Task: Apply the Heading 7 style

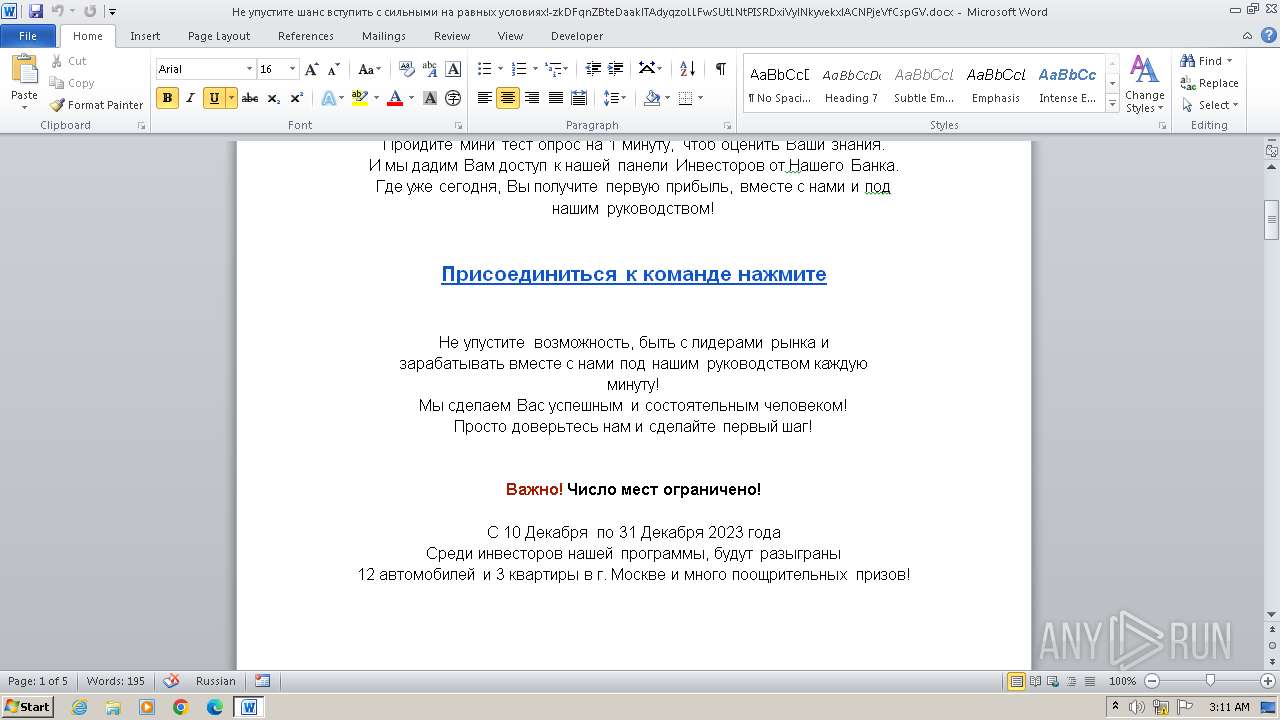Action: pyautogui.click(x=851, y=85)
